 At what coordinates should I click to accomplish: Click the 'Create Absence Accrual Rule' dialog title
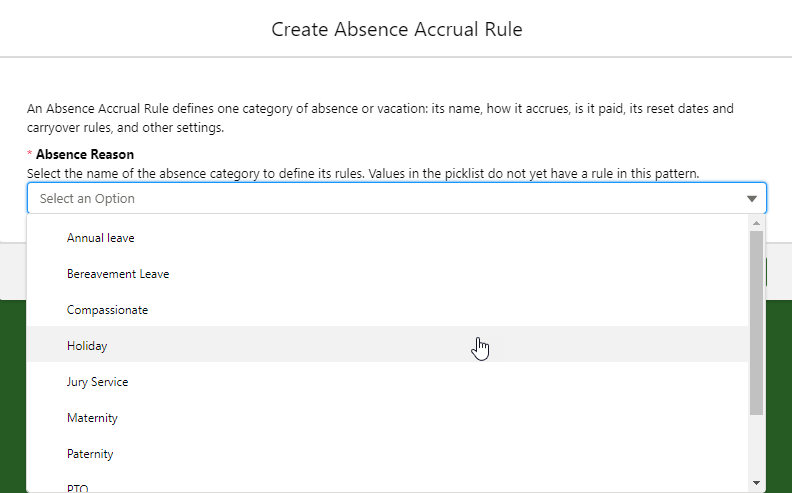[397, 29]
